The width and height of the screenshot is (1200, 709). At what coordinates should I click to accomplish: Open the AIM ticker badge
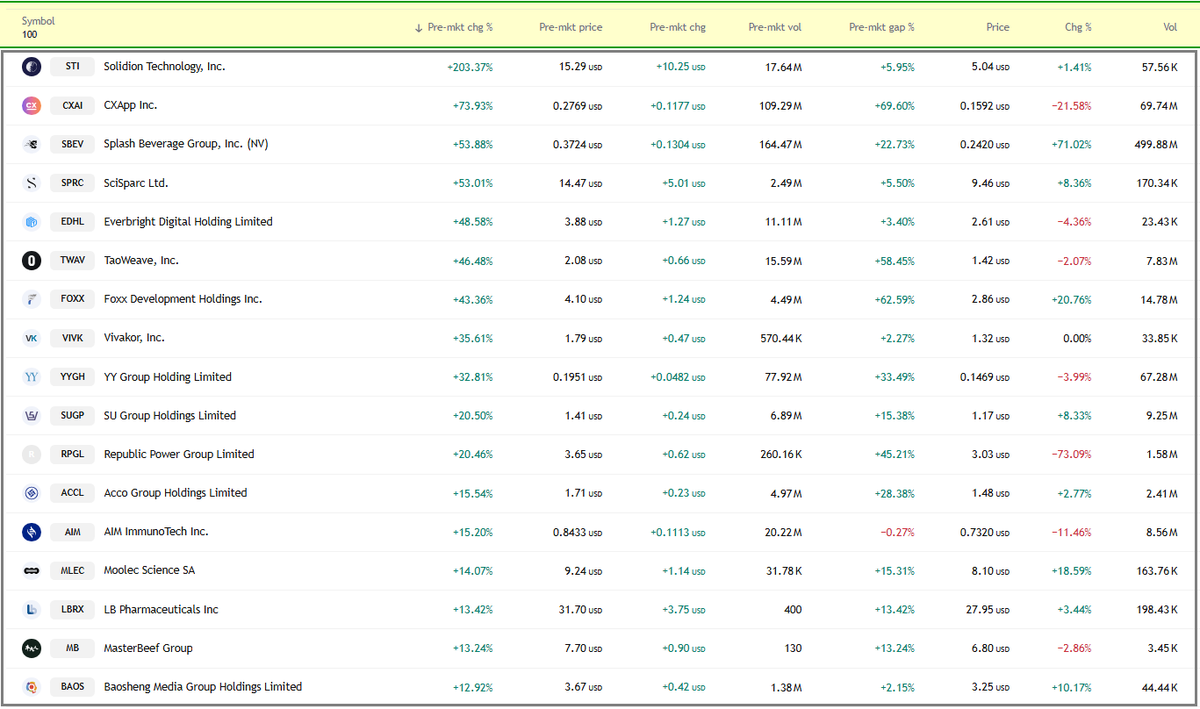72,532
